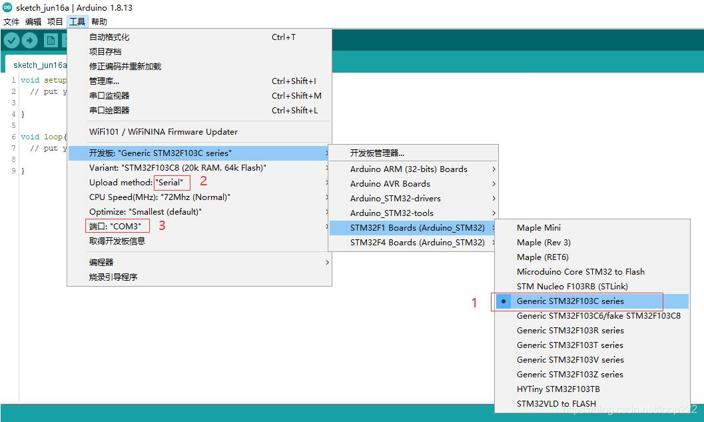
Task: Expand Arduino_STM32-tools submenu
Action: (x=414, y=213)
